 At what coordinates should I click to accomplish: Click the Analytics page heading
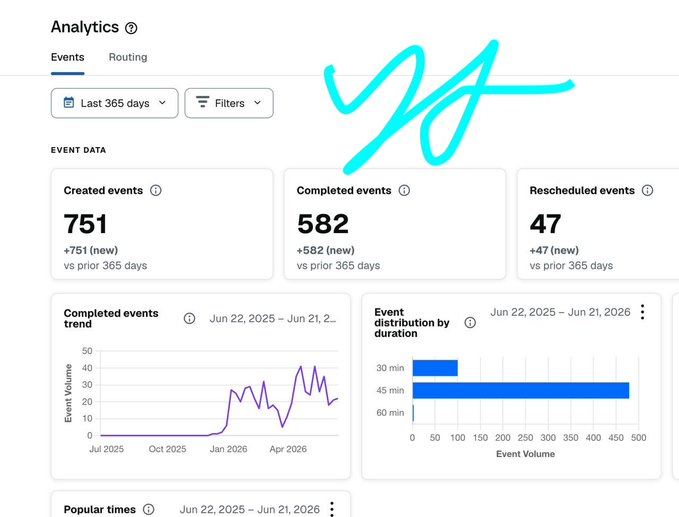click(85, 27)
